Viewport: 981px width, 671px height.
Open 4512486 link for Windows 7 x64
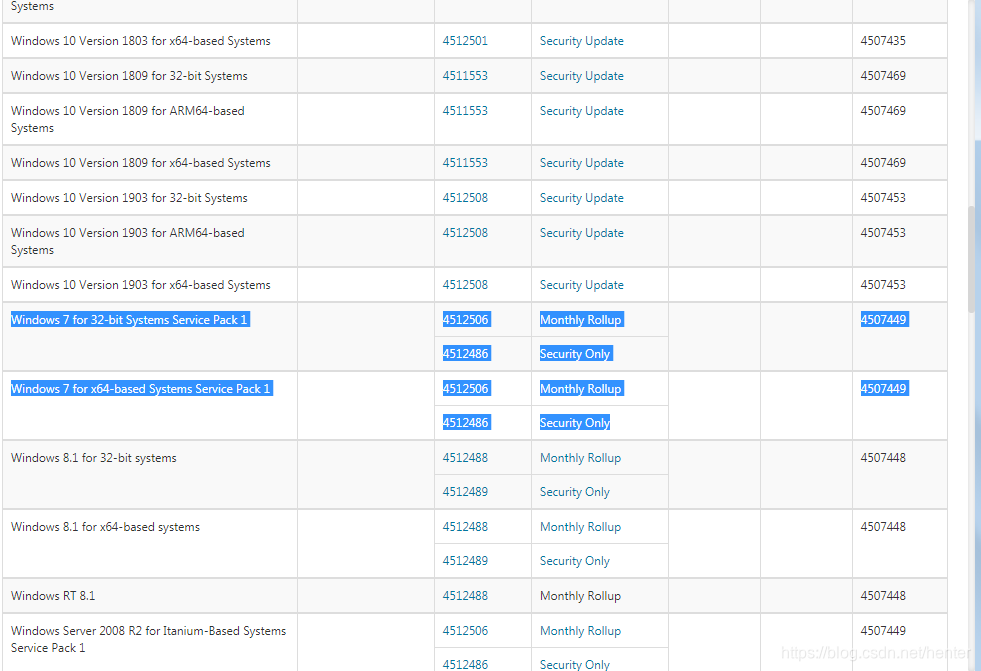pyautogui.click(x=465, y=422)
